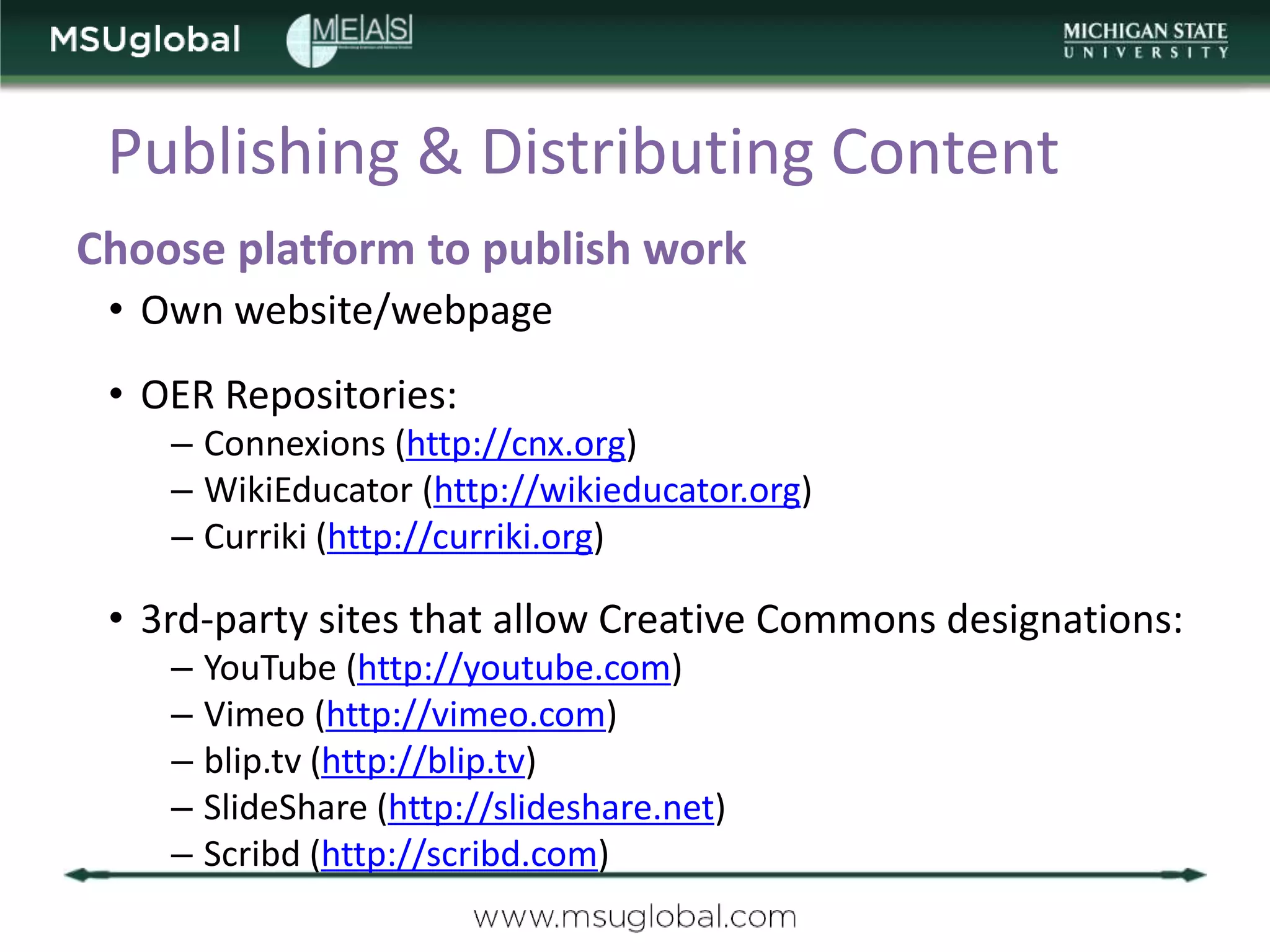Open the http://slideshare.net link
1270x952 pixels.
point(551,808)
